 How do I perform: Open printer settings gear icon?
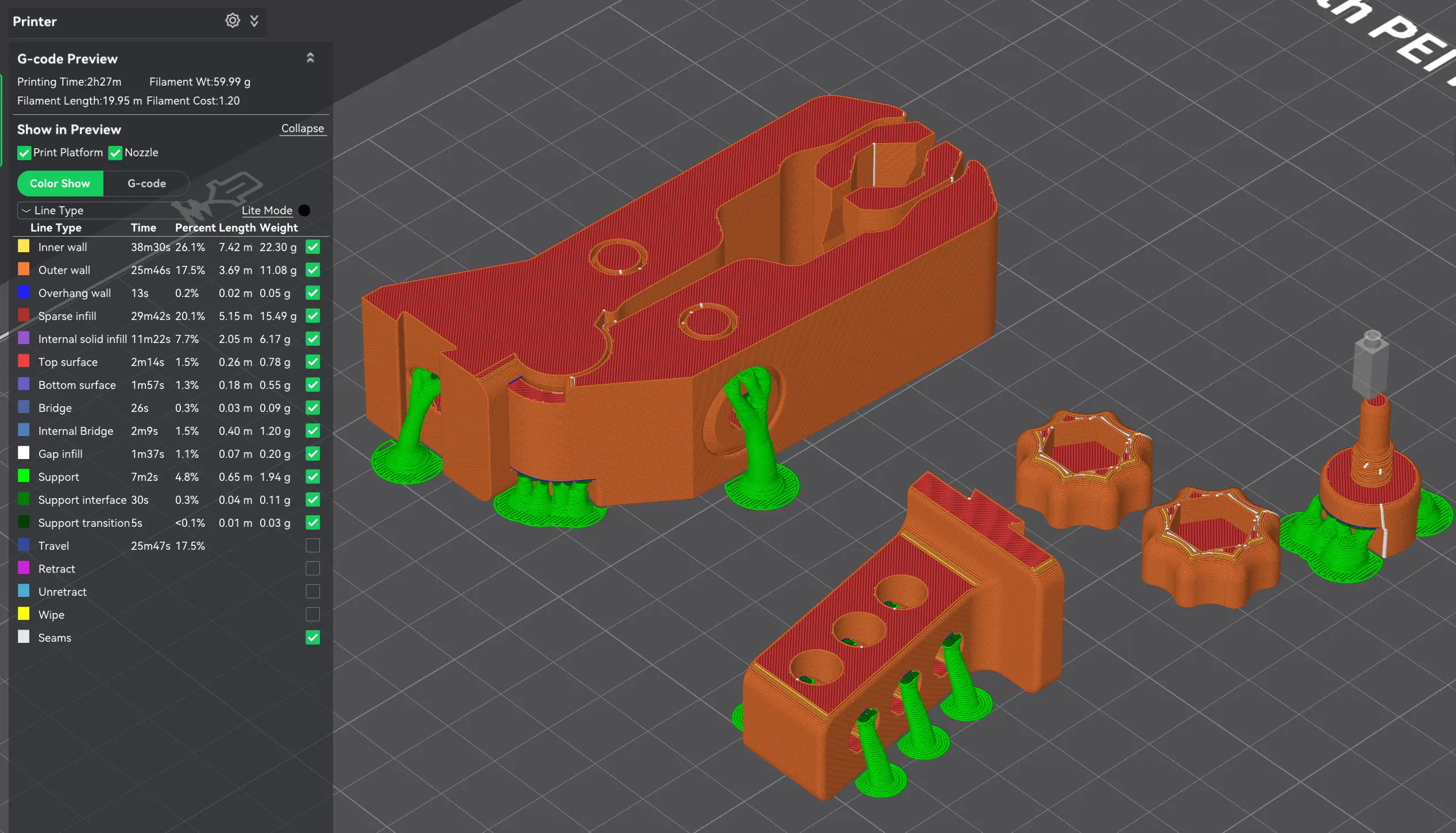[232, 21]
